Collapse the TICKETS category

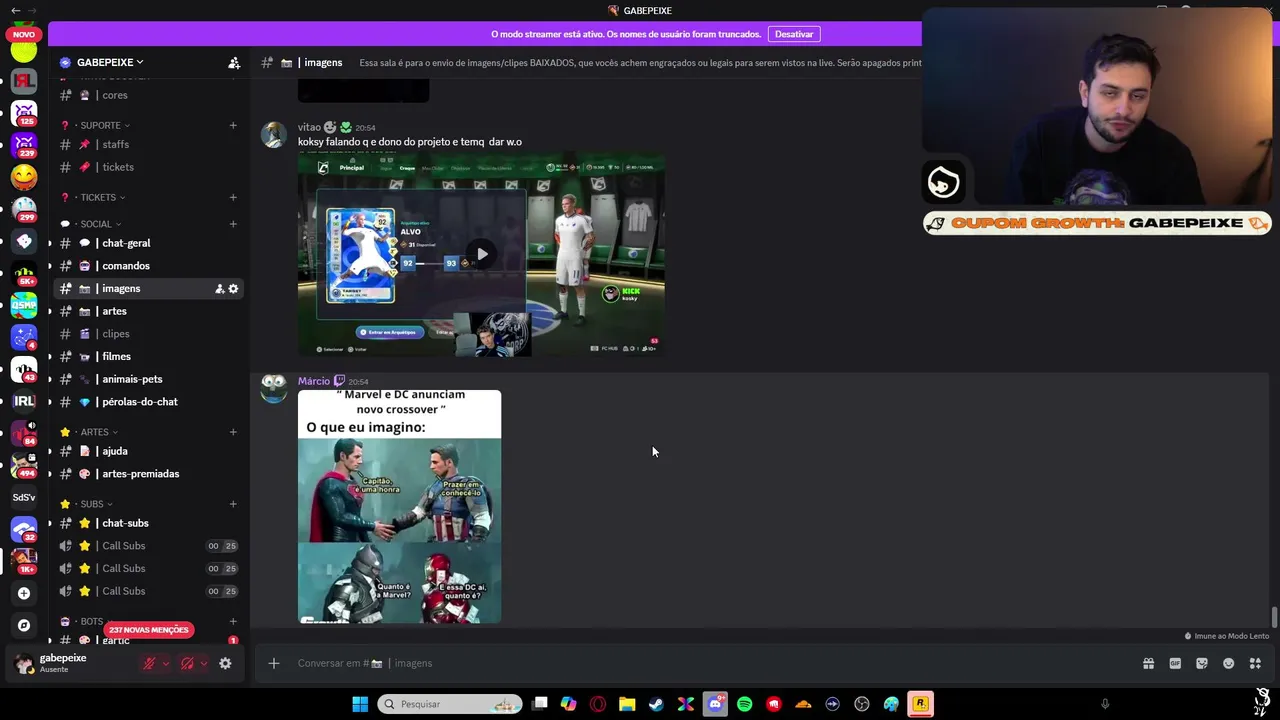(98, 197)
